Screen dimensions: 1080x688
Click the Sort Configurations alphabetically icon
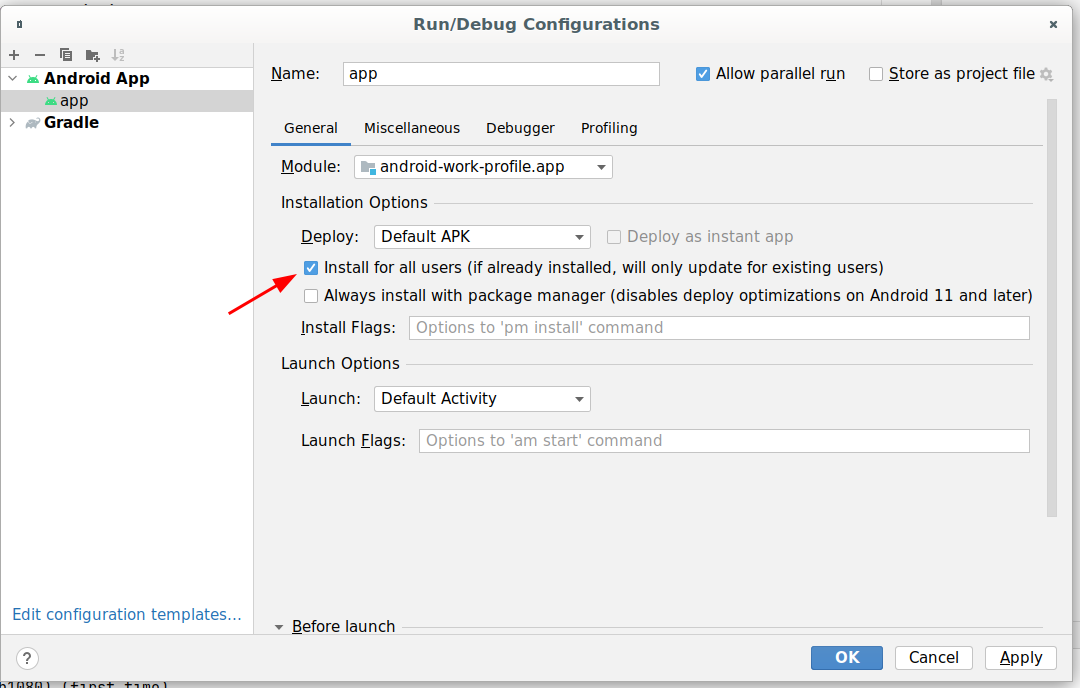(118, 55)
